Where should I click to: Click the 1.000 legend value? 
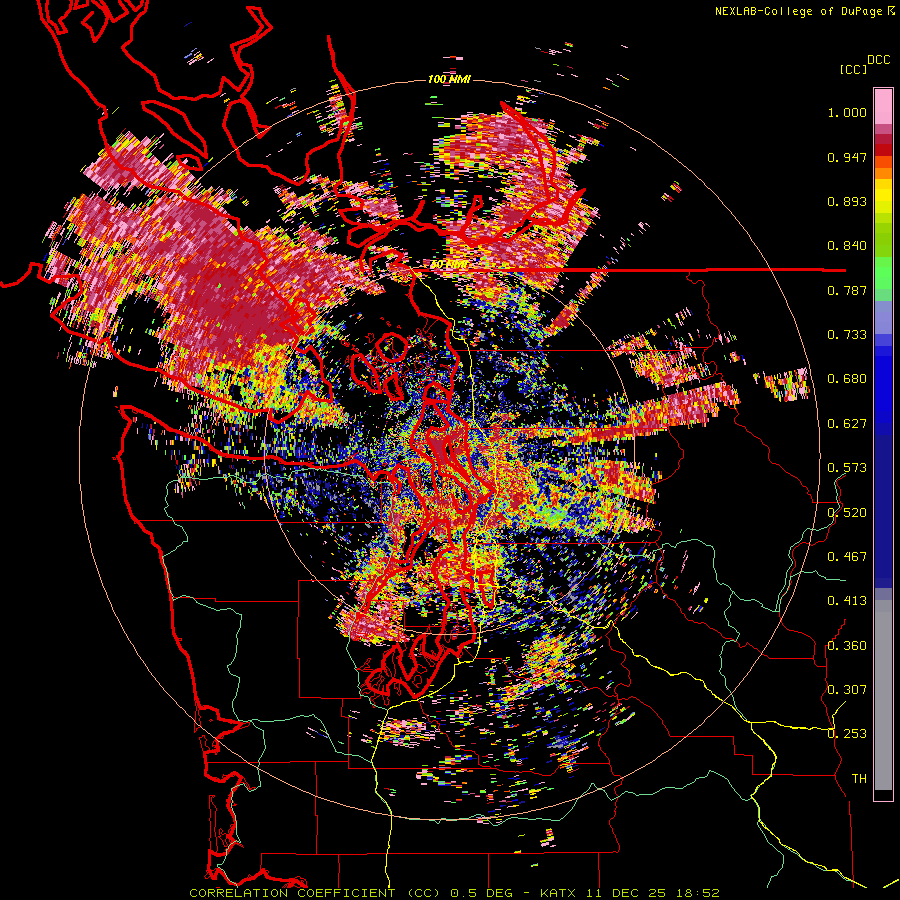(847, 112)
